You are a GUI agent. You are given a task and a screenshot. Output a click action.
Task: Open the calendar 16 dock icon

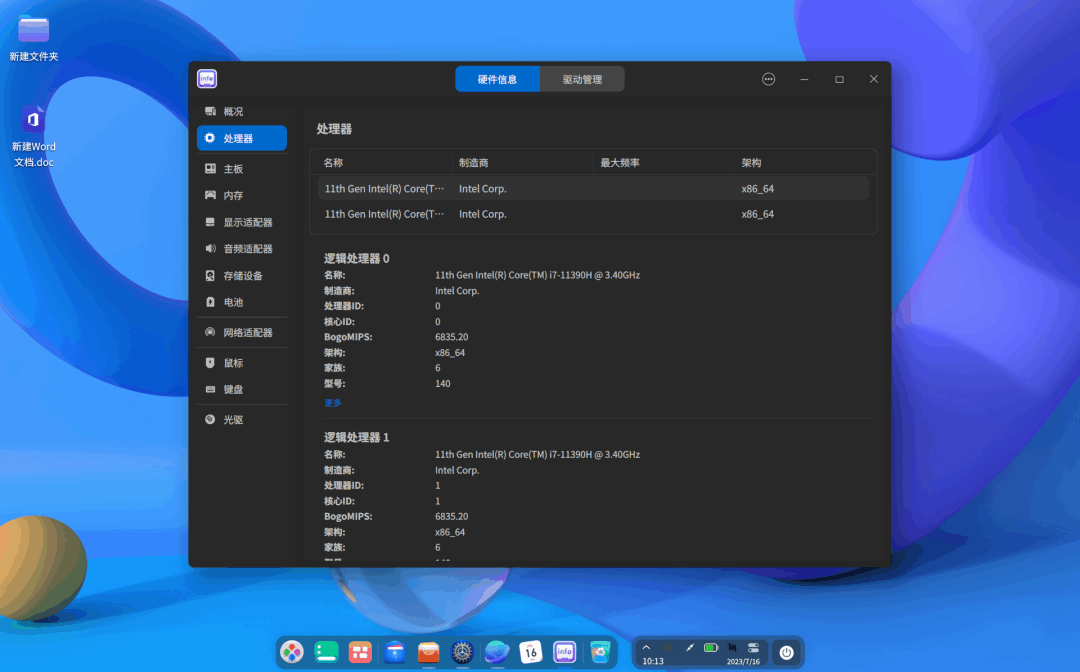tap(530, 652)
